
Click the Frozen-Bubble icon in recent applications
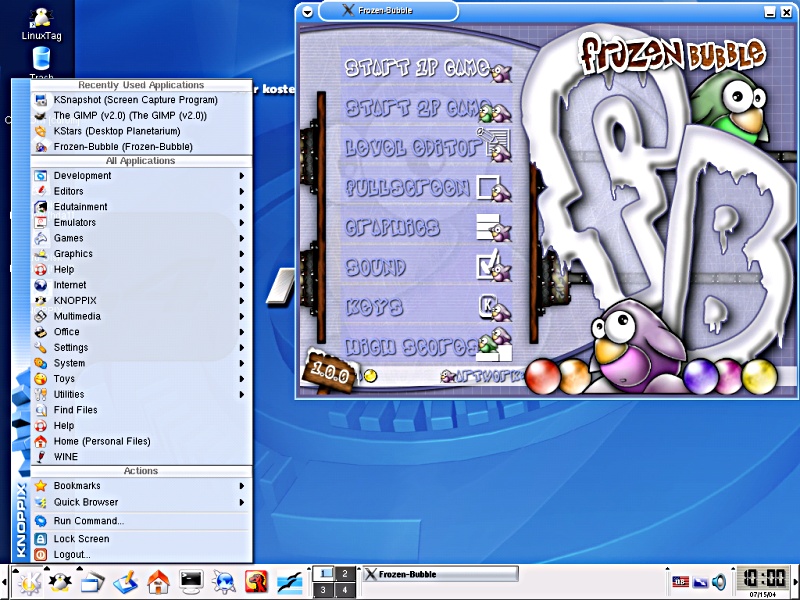41,147
